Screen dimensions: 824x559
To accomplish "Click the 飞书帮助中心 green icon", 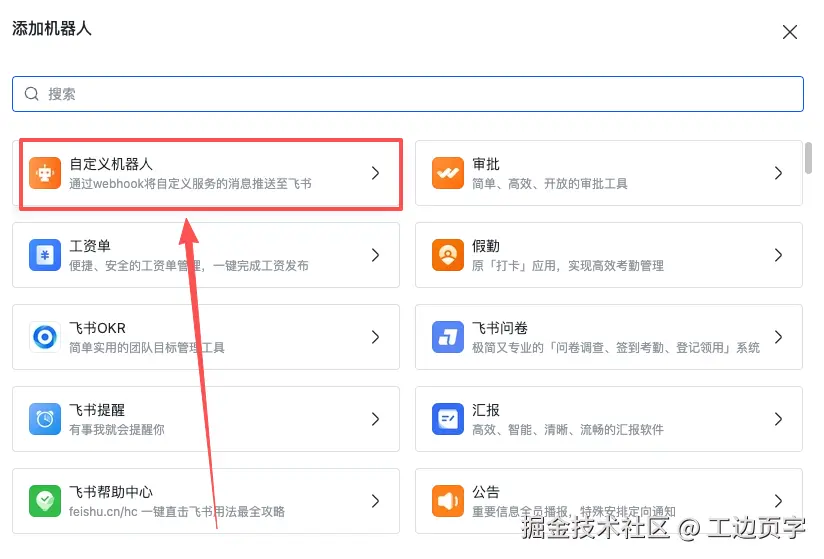I will click(45, 501).
